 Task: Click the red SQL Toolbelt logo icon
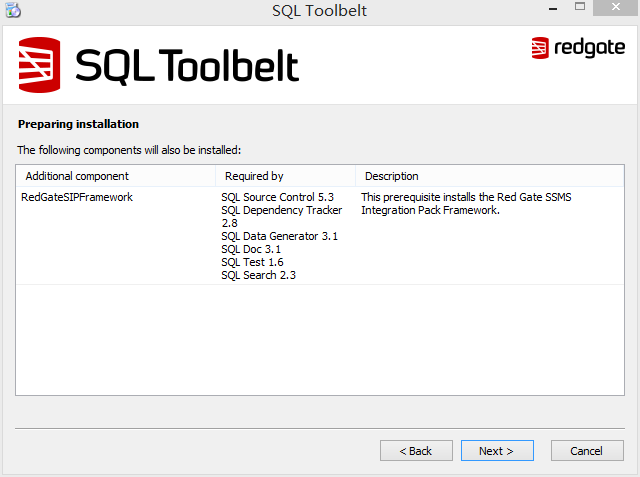click(40, 64)
